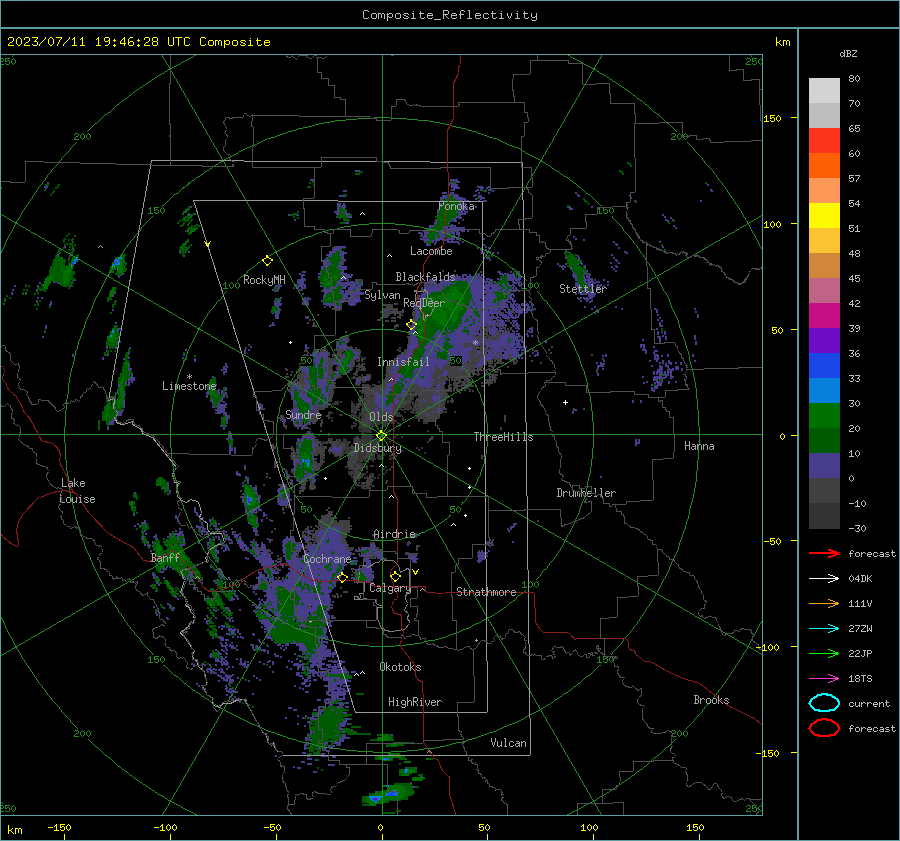Click the Innisfail town label
The height and width of the screenshot is (841, 900).
pos(403,362)
